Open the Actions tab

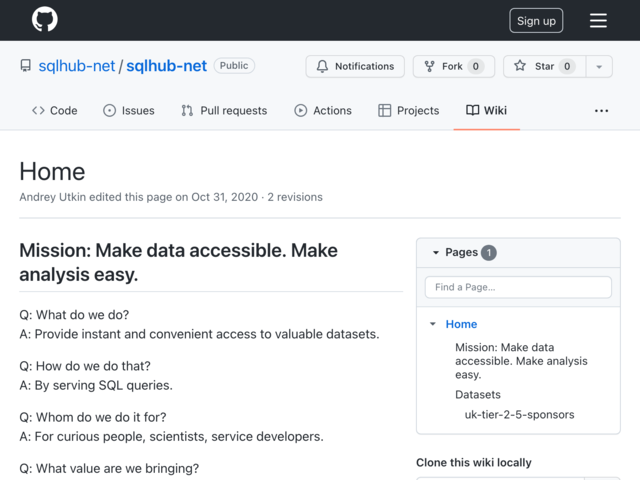click(323, 111)
